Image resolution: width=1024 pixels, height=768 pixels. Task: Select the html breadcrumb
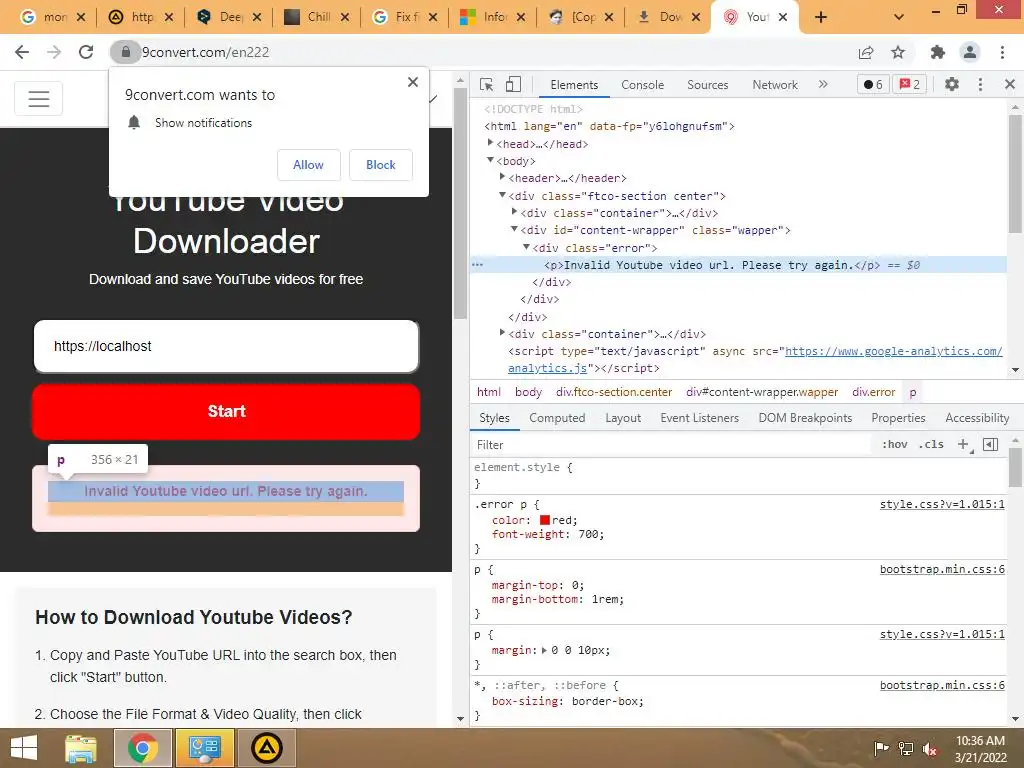tap(488, 392)
